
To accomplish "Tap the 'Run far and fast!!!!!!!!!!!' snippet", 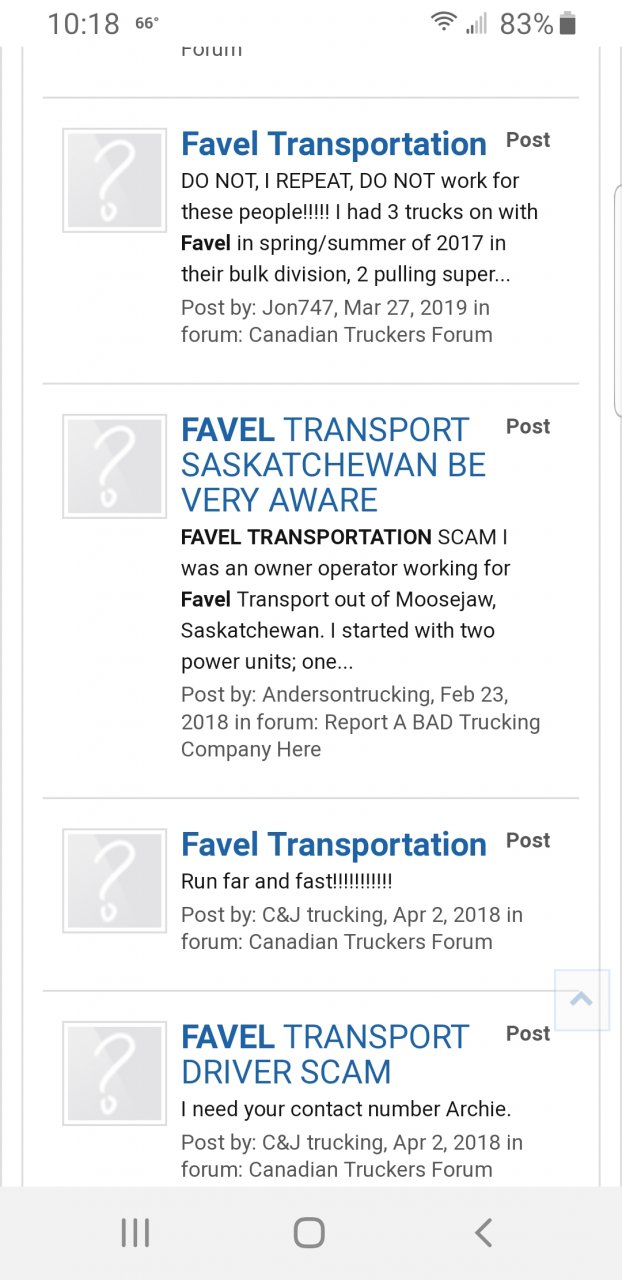I will (287, 882).
